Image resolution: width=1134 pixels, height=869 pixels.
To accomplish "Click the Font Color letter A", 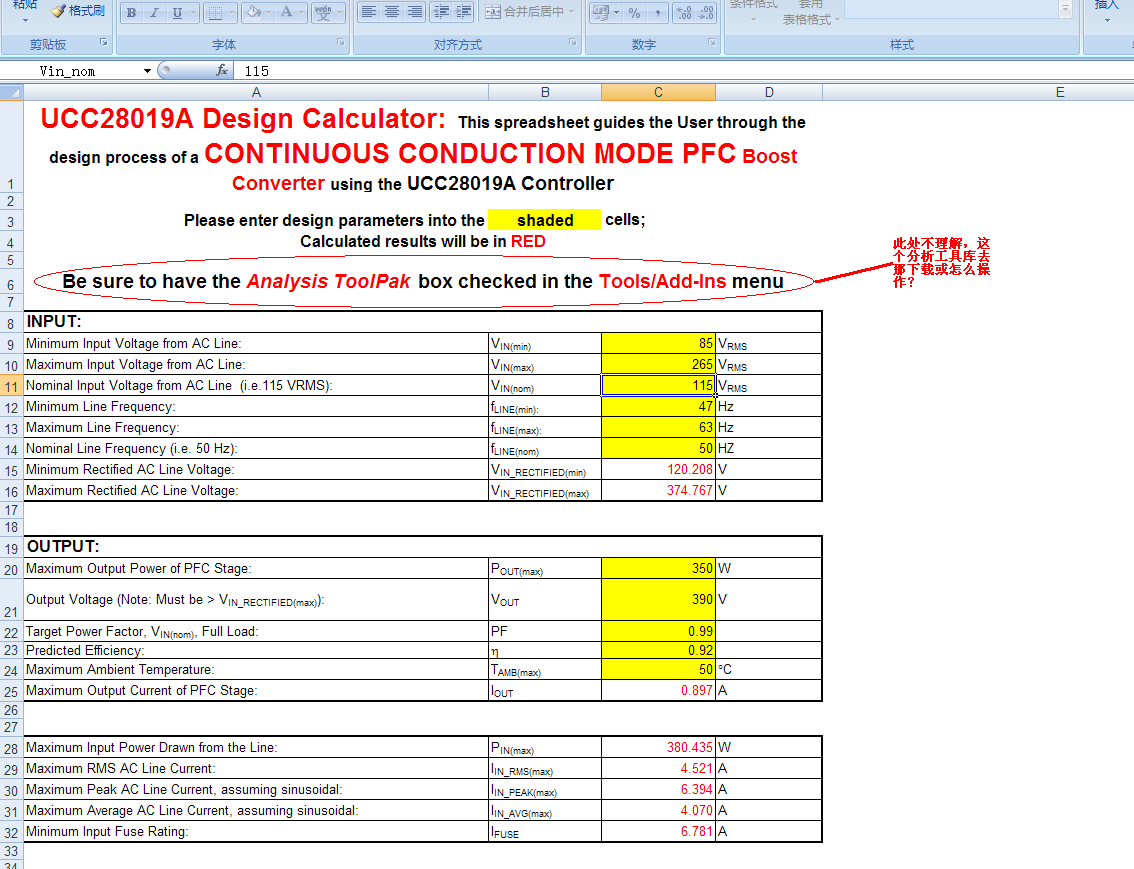I will 286,12.
